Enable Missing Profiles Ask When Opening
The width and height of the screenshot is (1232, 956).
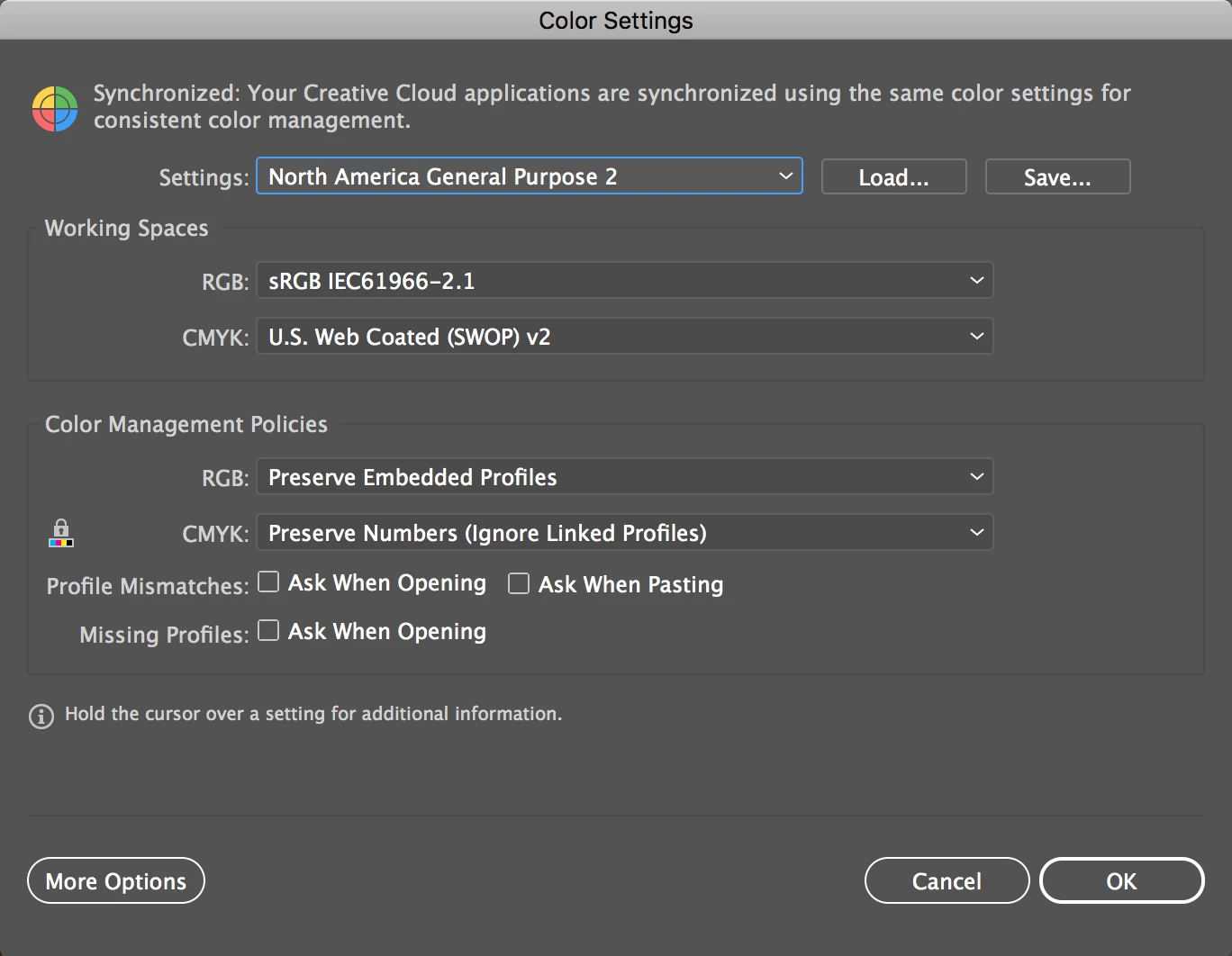pyautogui.click(x=268, y=630)
